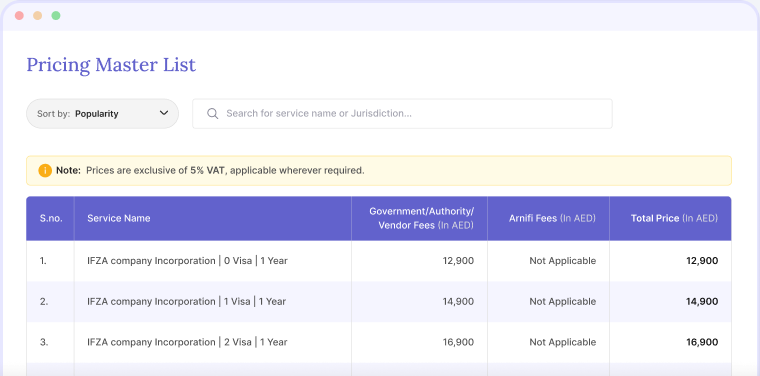Screen dimensions: 760x376
Task: Sort by the S.no. column header
Action: 51,218
